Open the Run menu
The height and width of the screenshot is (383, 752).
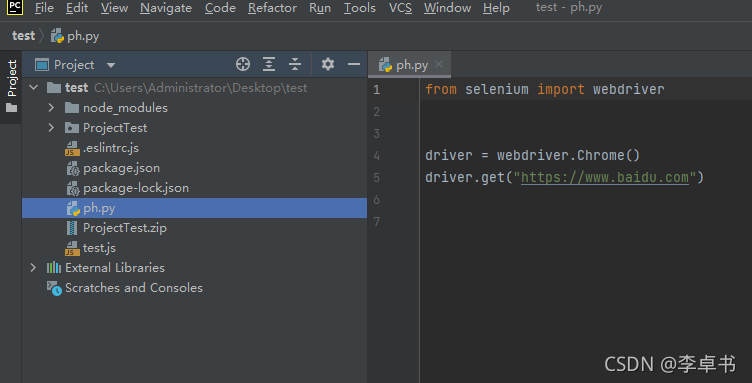click(320, 8)
